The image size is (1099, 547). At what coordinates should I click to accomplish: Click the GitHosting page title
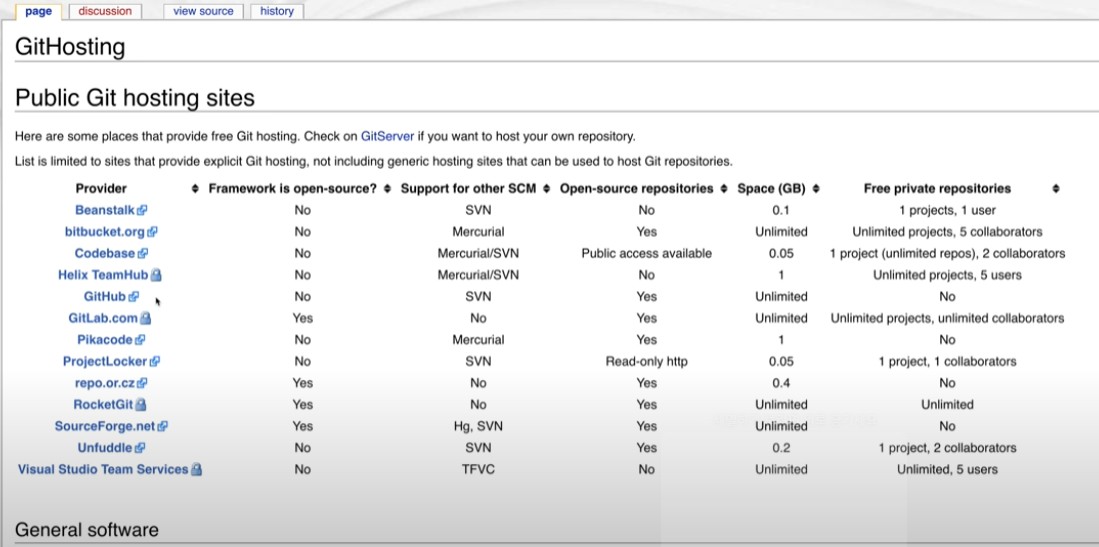[x=70, y=47]
